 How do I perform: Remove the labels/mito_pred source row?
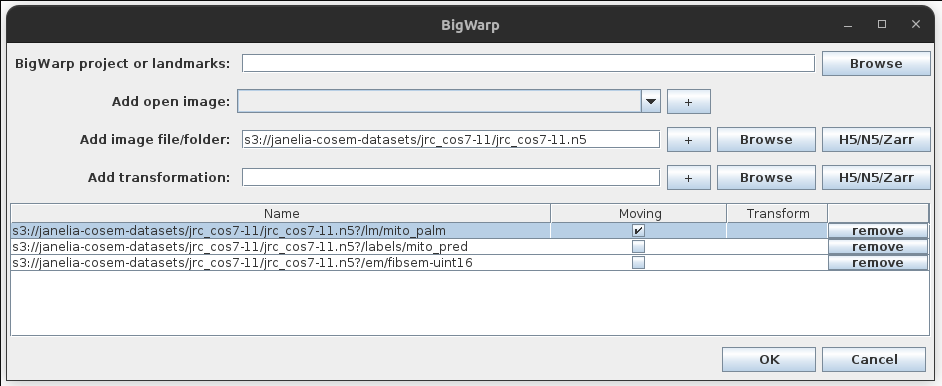(878, 247)
